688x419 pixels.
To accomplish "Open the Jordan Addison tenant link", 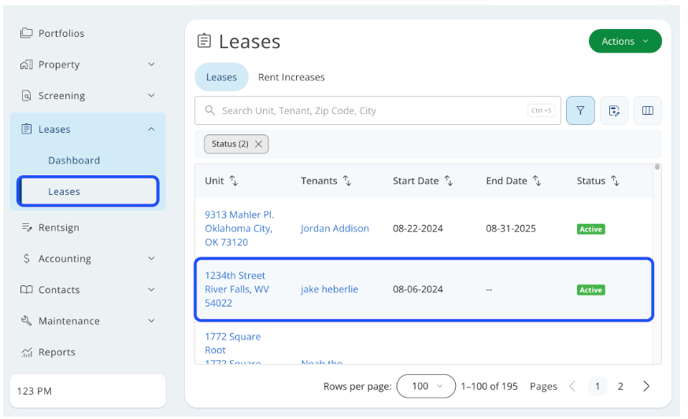I will (x=334, y=229).
